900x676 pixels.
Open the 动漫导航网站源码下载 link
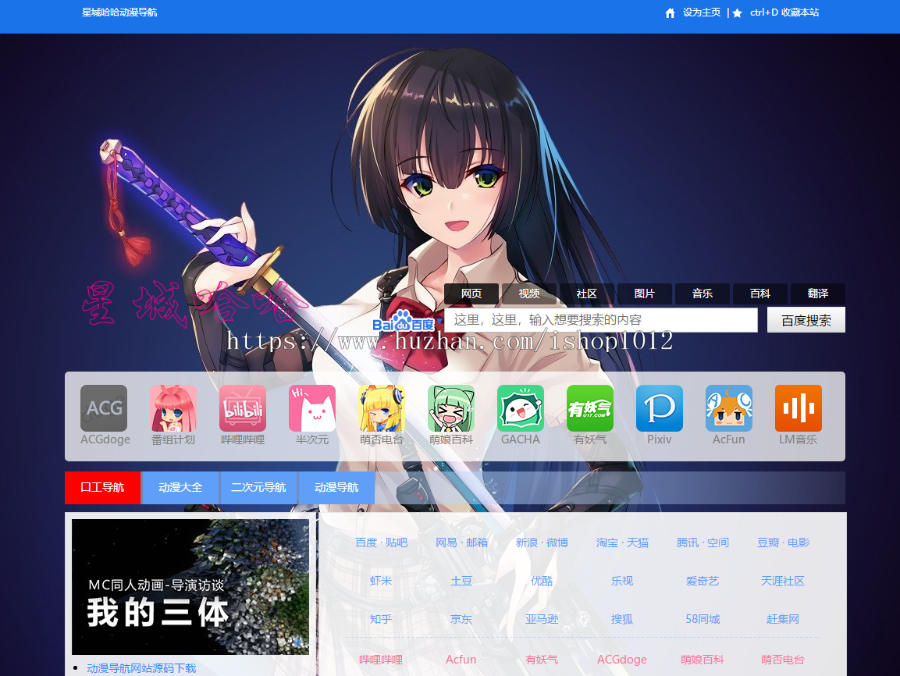(141, 669)
